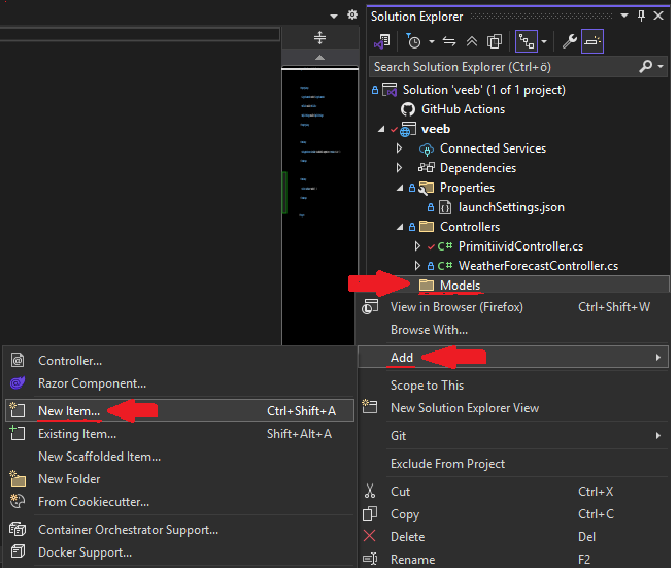Click the Sync with Active Document icon
The height and width of the screenshot is (568, 671).
tap(449, 41)
